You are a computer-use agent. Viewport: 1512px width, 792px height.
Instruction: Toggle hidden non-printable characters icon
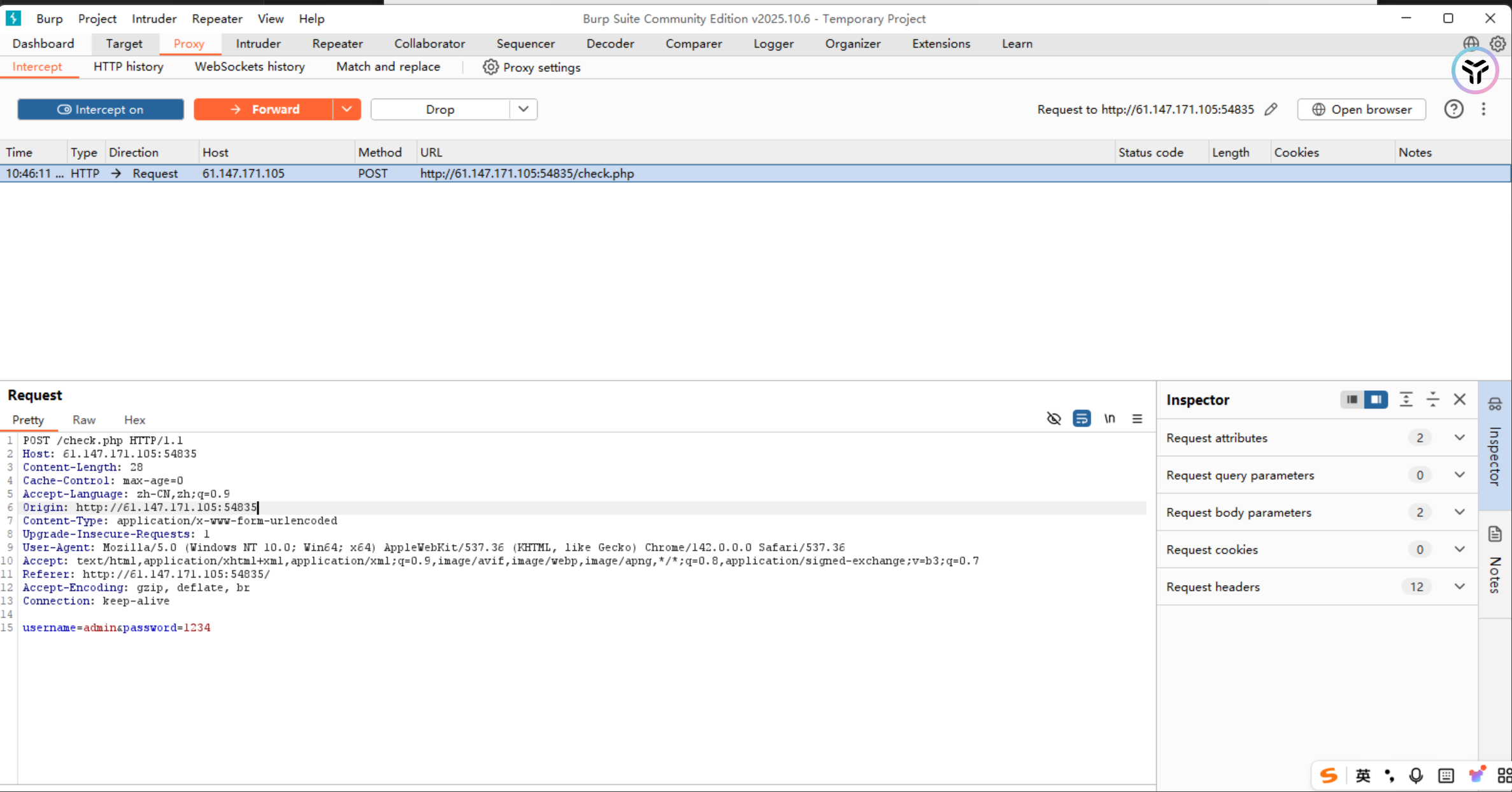coord(1053,418)
